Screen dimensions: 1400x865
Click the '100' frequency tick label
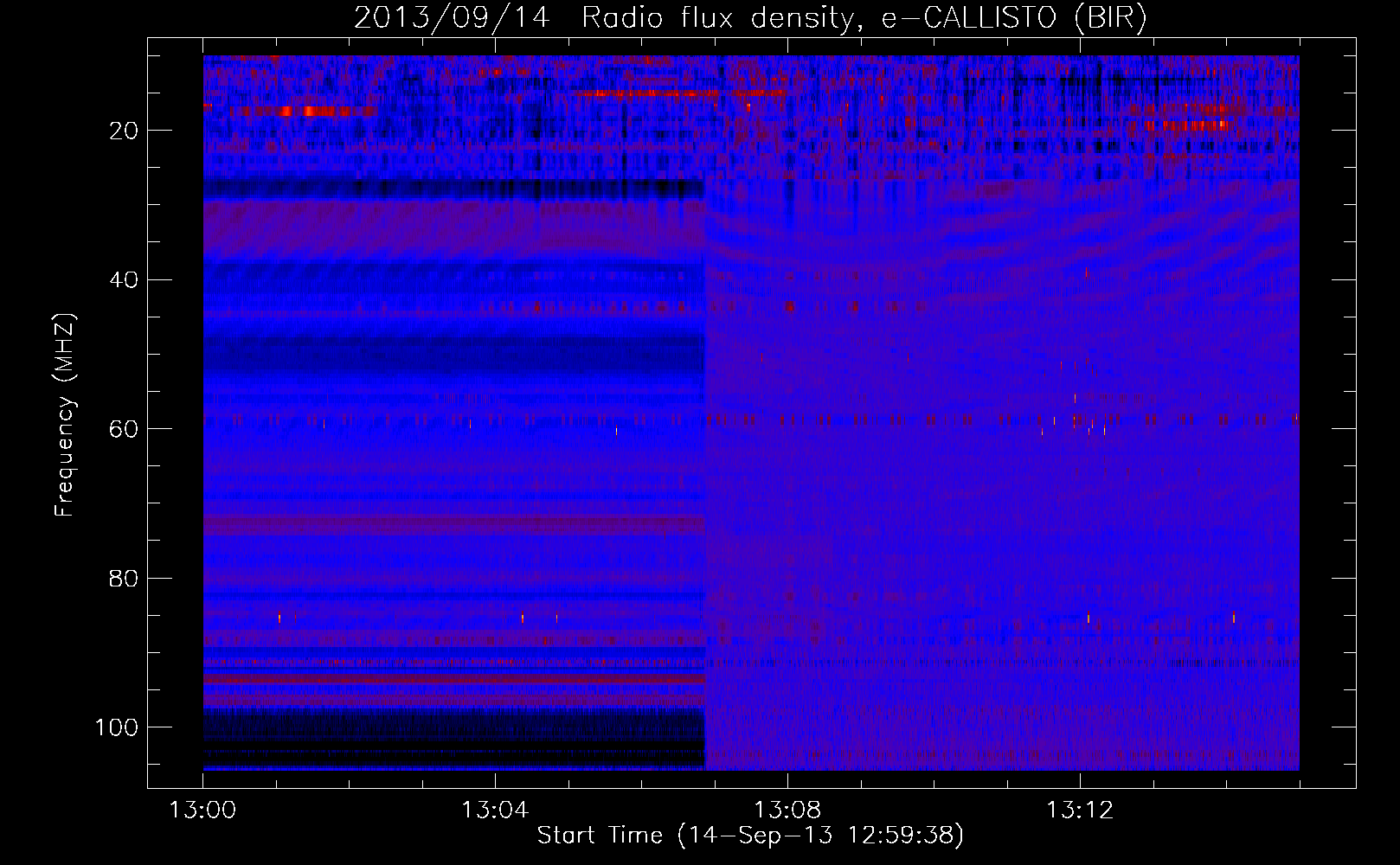point(117,727)
